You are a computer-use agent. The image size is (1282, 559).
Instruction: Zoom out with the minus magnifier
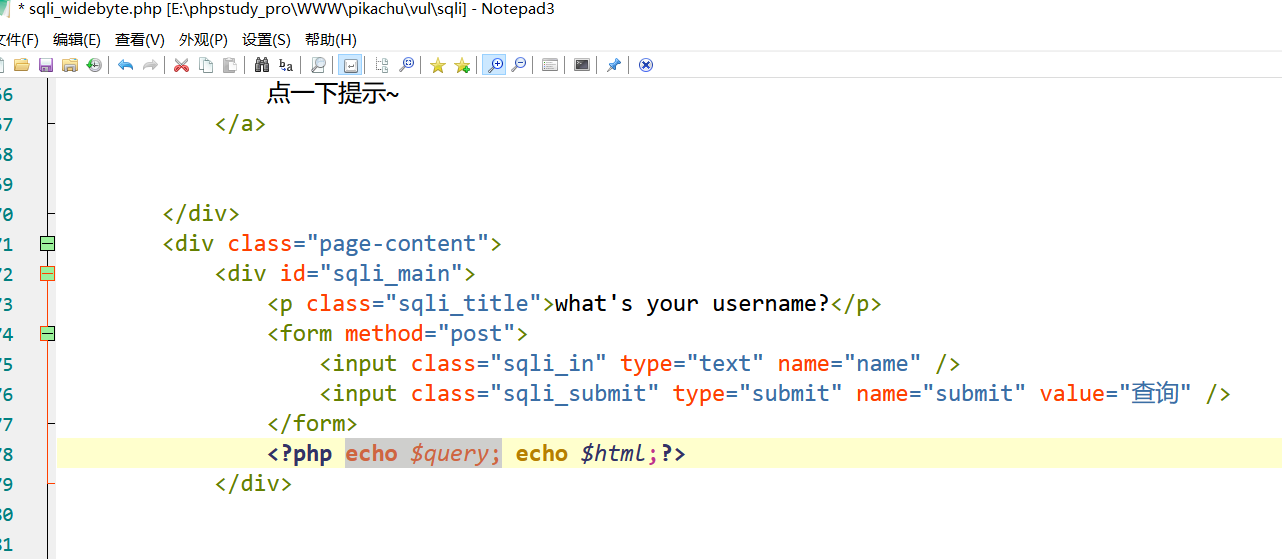pos(518,65)
